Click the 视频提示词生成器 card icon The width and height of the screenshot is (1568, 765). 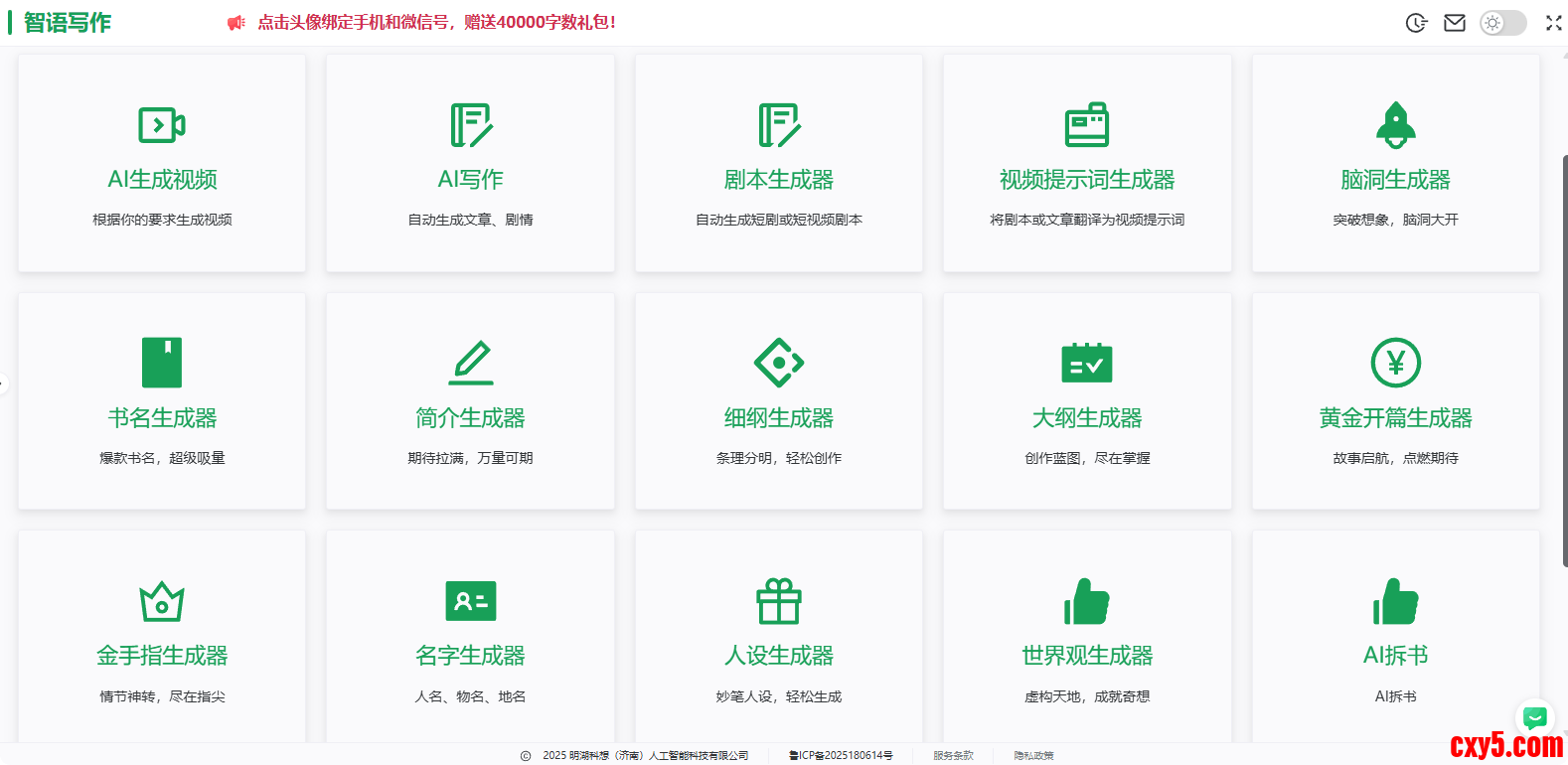1087,125
